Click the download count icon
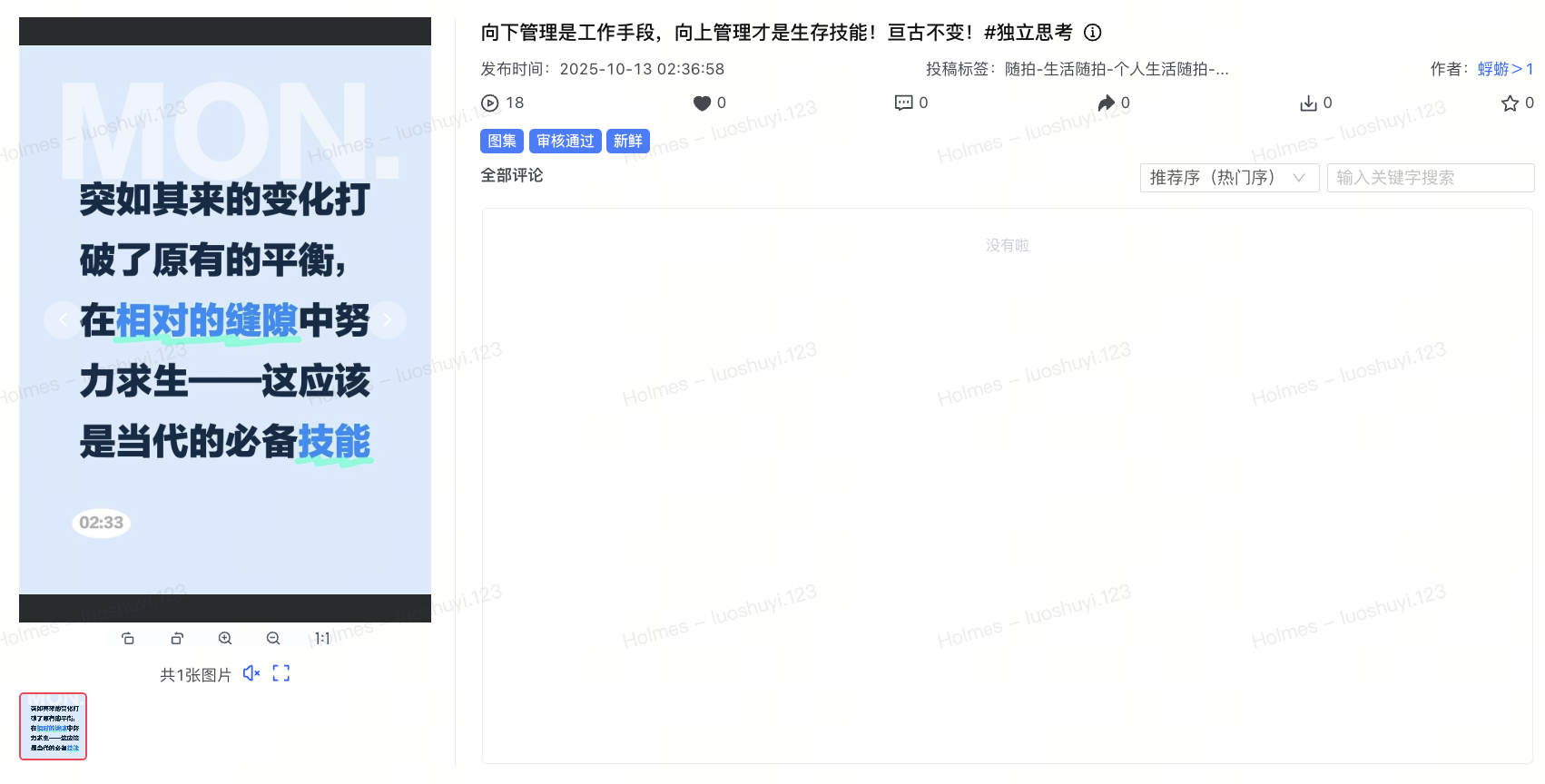This screenshot has height=784, width=1545. (1308, 103)
